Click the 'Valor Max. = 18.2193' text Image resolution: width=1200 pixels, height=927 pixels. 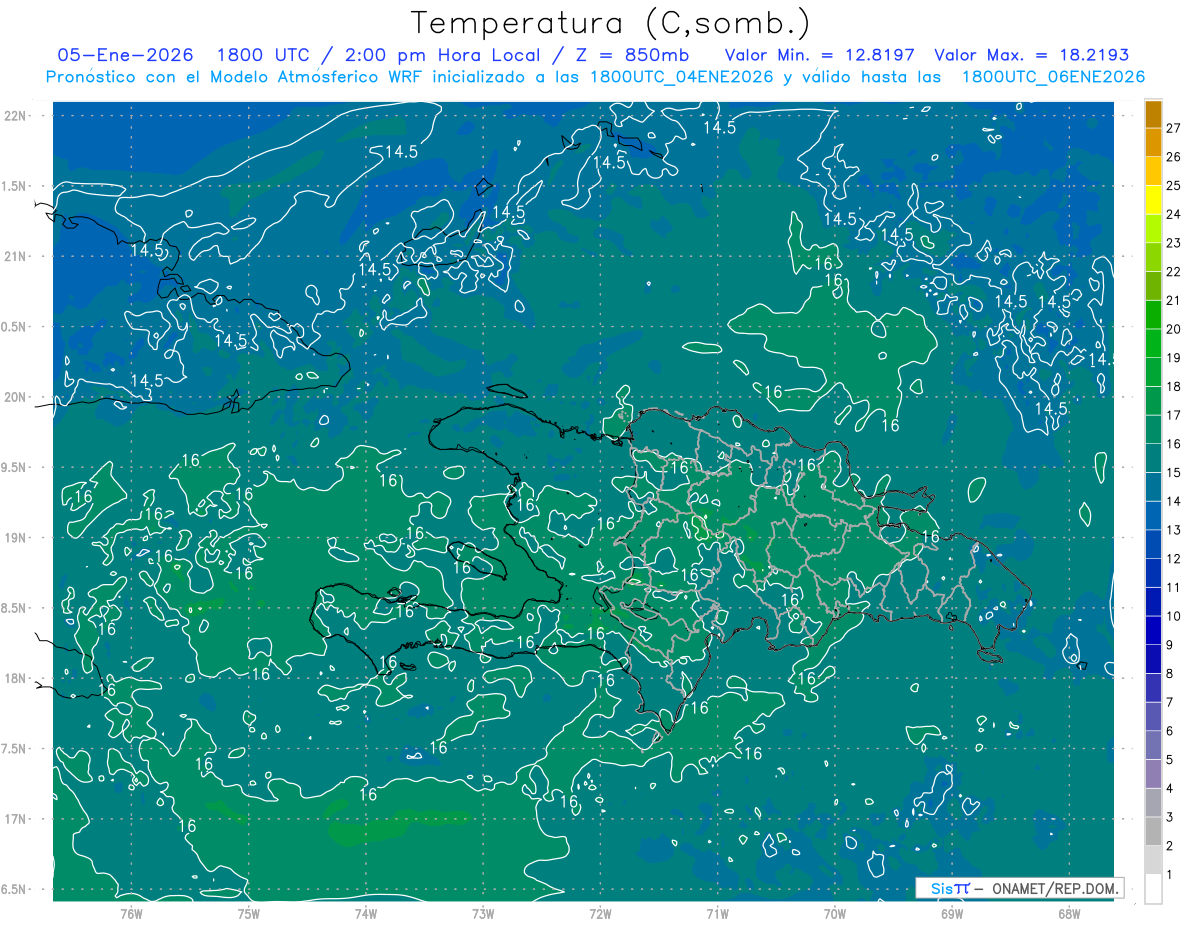pos(1031,55)
